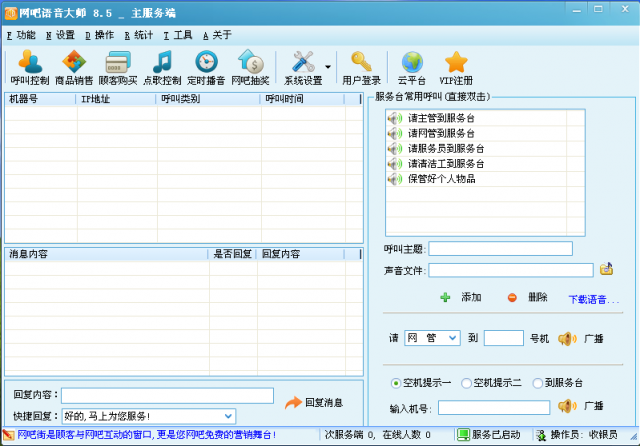Screen dimensions: 640x446
Task: Expand the arrow beside 系统设置
Action: click(x=328, y=67)
